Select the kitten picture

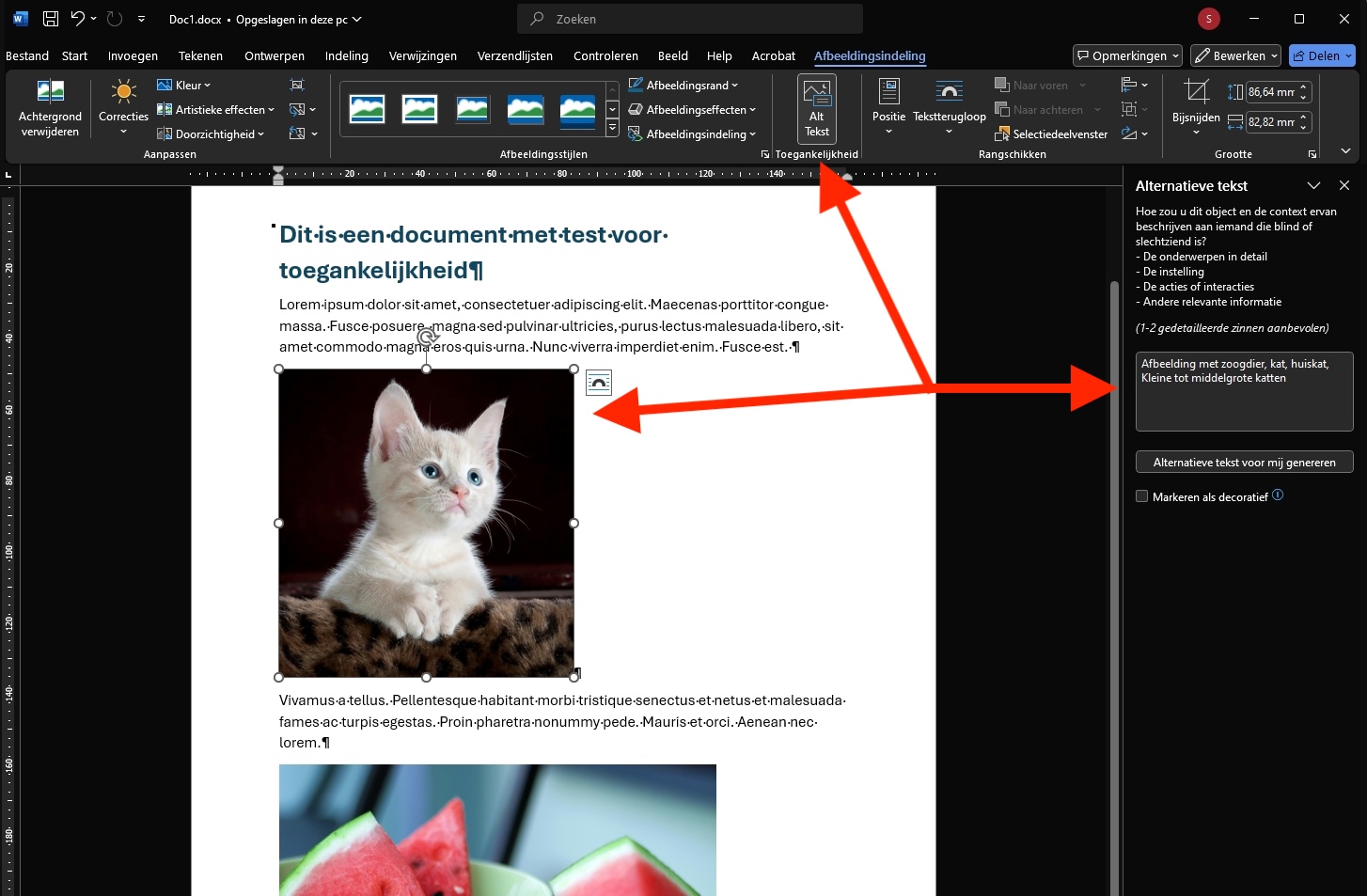[426, 523]
